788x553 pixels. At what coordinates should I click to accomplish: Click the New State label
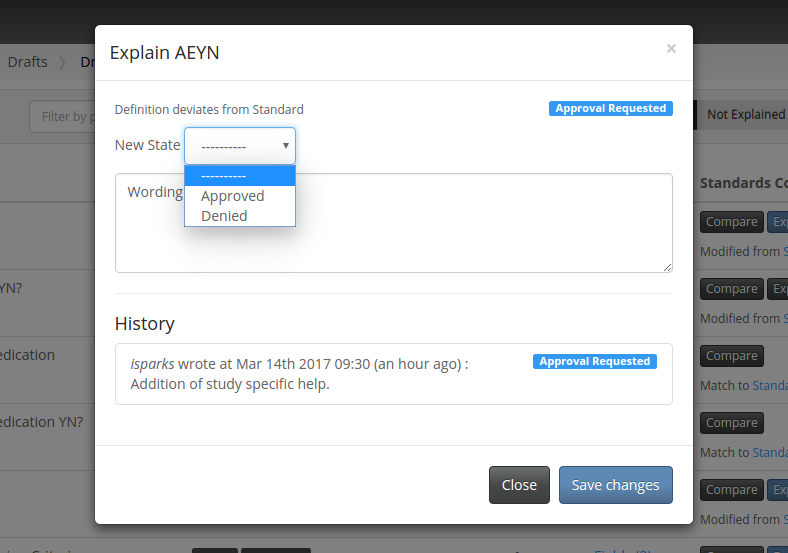147,145
